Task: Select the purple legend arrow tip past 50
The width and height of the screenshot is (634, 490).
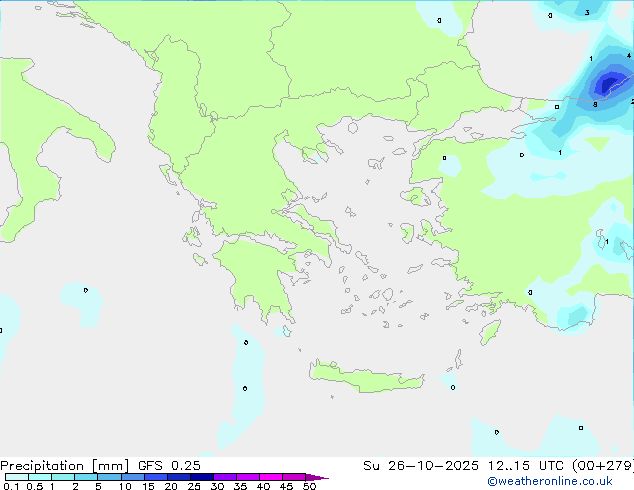Action: point(317,477)
